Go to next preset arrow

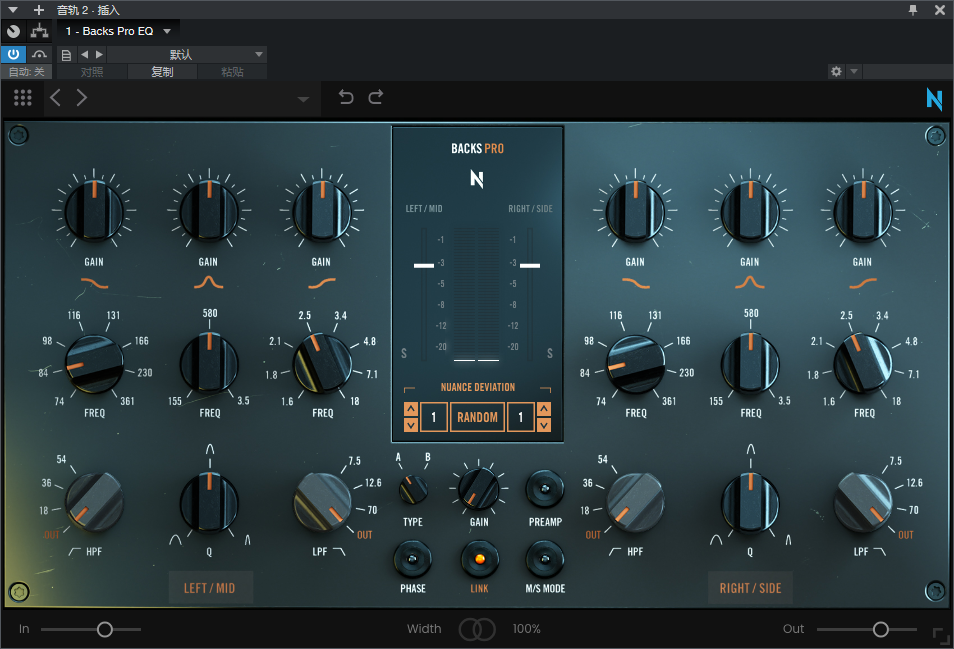click(x=82, y=97)
